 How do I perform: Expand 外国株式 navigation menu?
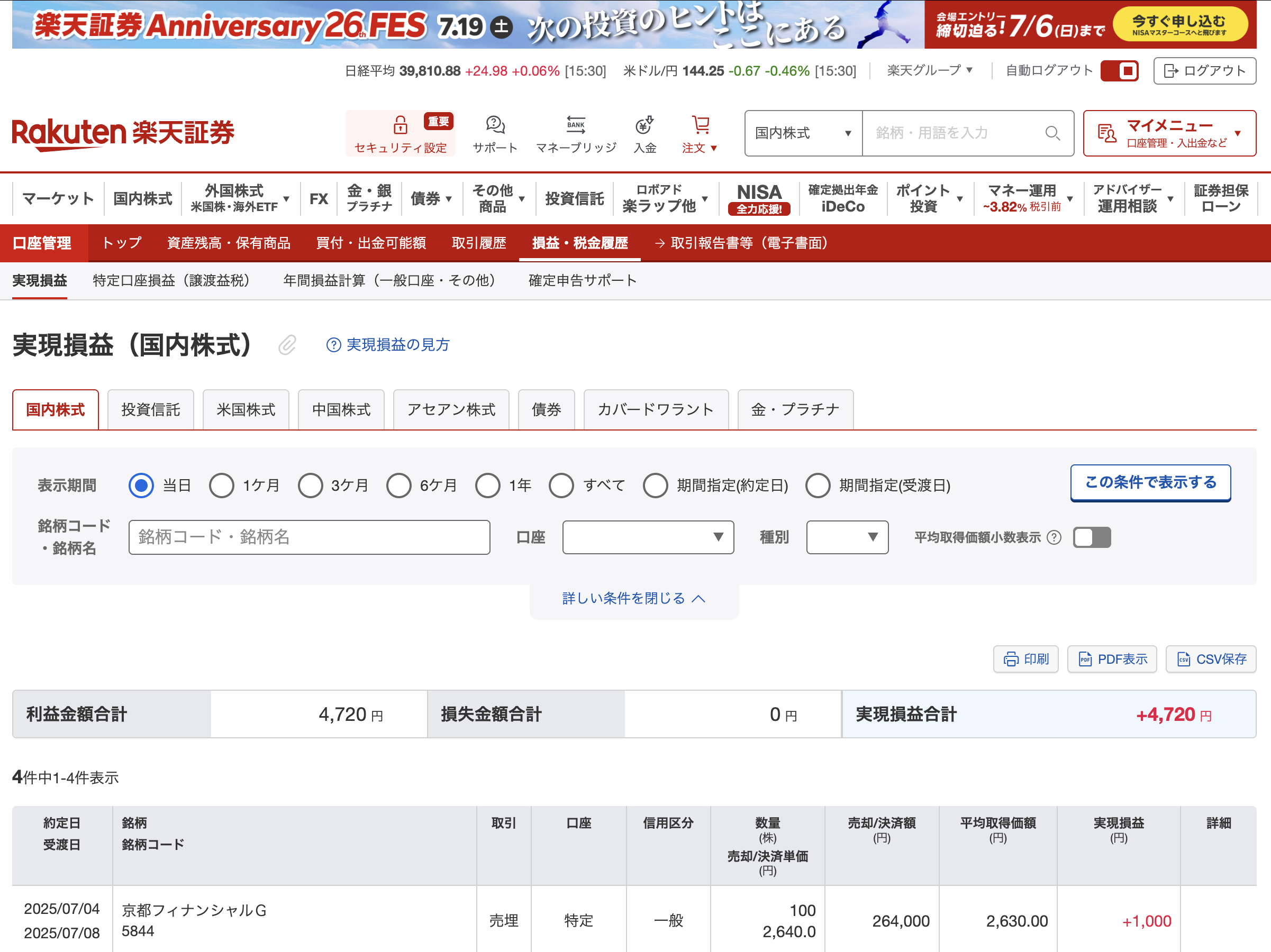click(x=240, y=198)
